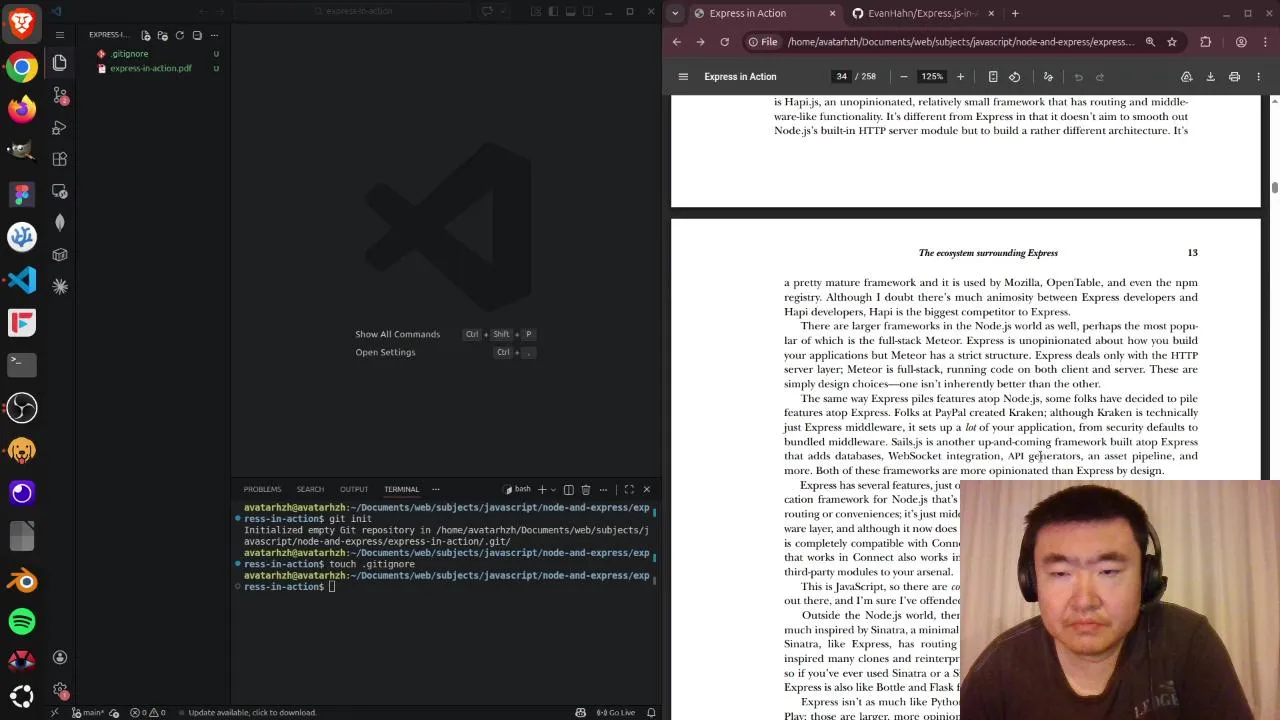The height and width of the screenshot is (720, 1280).
Task: Fit PDF to page
Action: (x=993, y=77)
